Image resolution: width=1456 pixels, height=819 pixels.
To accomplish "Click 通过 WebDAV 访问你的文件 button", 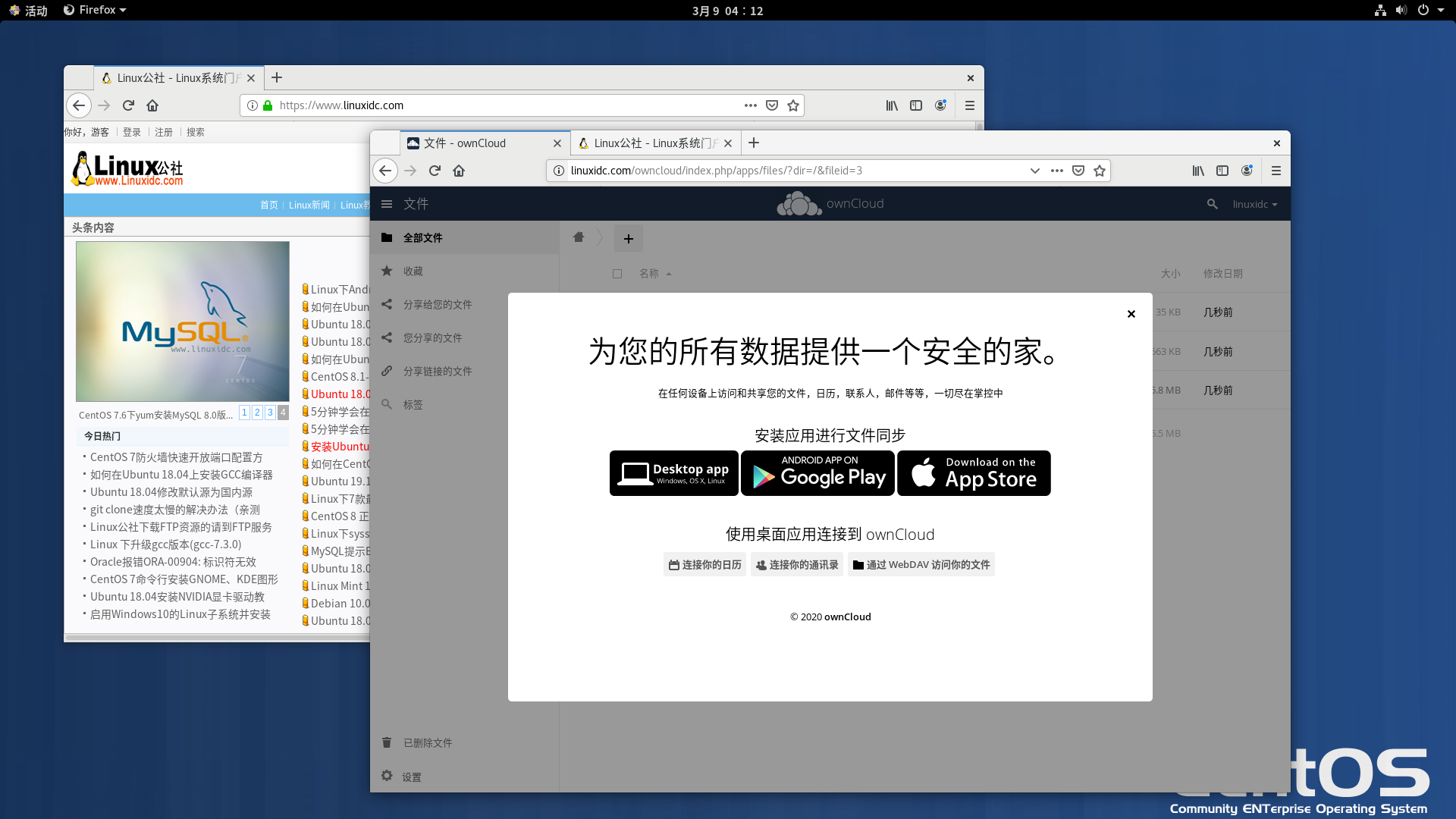I will [x=921, y=564].
